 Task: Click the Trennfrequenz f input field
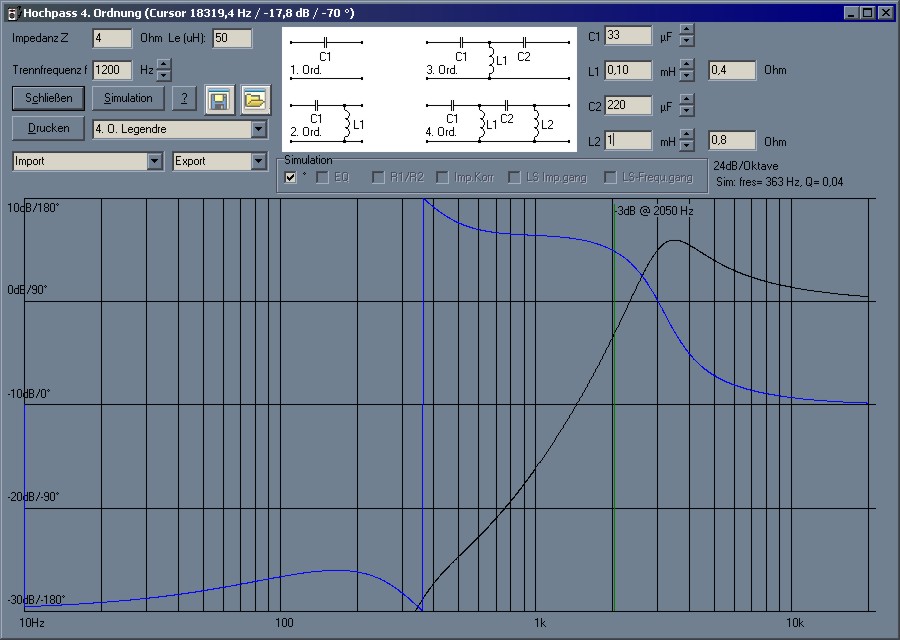pyautogui.click(x=112, y=70)
